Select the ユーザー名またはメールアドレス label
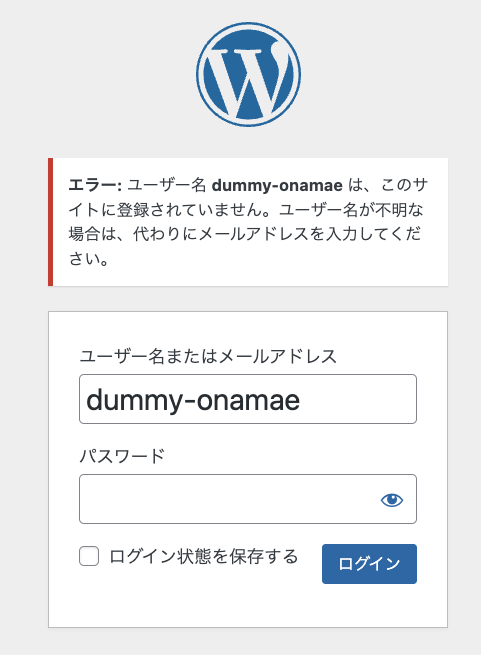Screen dimensions: 481x655 [x=208, y=356]
